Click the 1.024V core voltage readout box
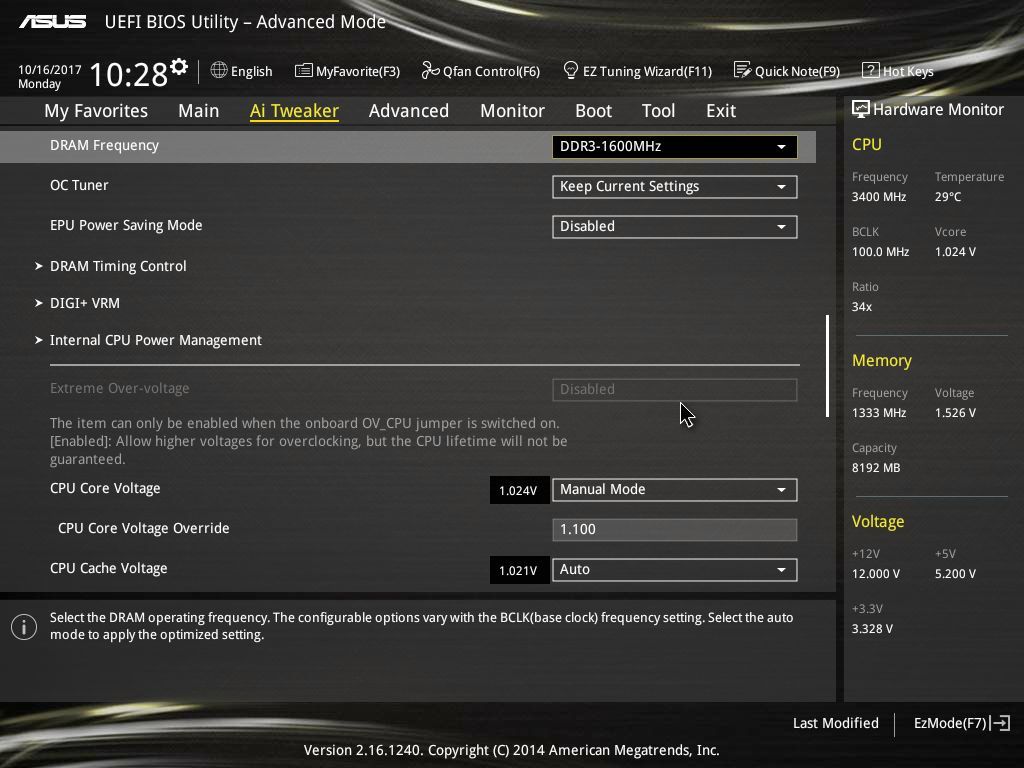 (x=519, y=490)
